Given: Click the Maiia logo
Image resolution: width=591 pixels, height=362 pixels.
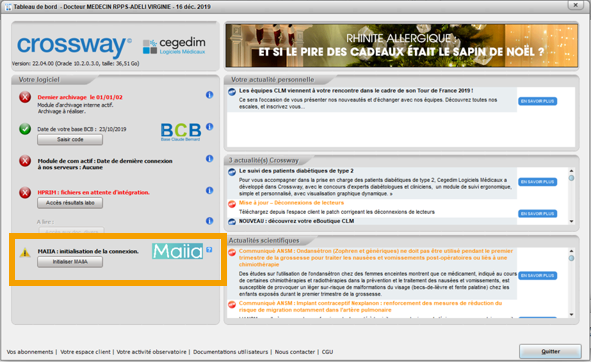Looking at the screenshot, I should click(178, 251).
